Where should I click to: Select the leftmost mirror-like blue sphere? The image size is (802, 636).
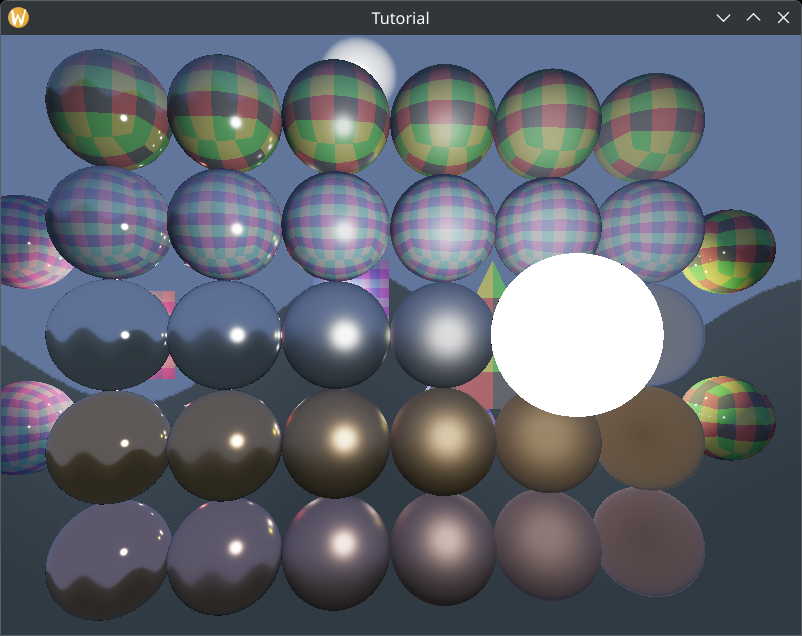(x=108, y=335)
